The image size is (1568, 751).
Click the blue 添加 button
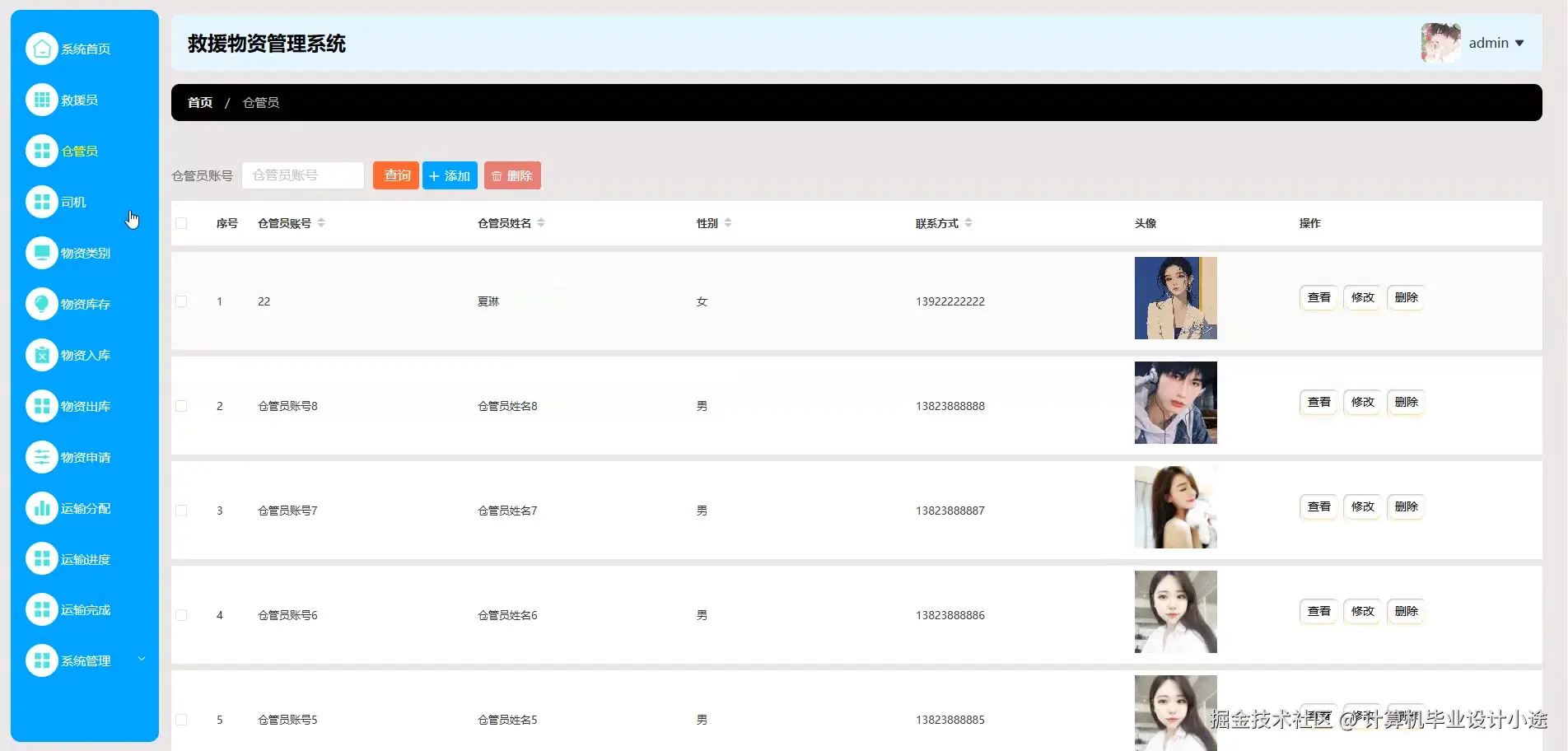point(450,175)
